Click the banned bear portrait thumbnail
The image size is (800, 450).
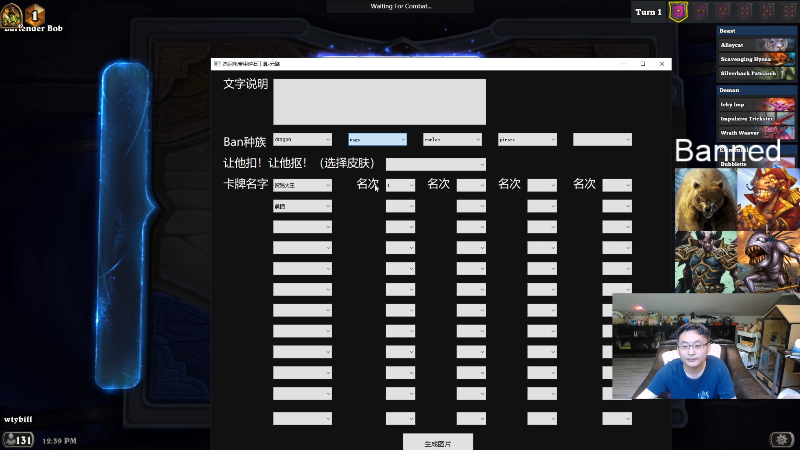[706, 199]
